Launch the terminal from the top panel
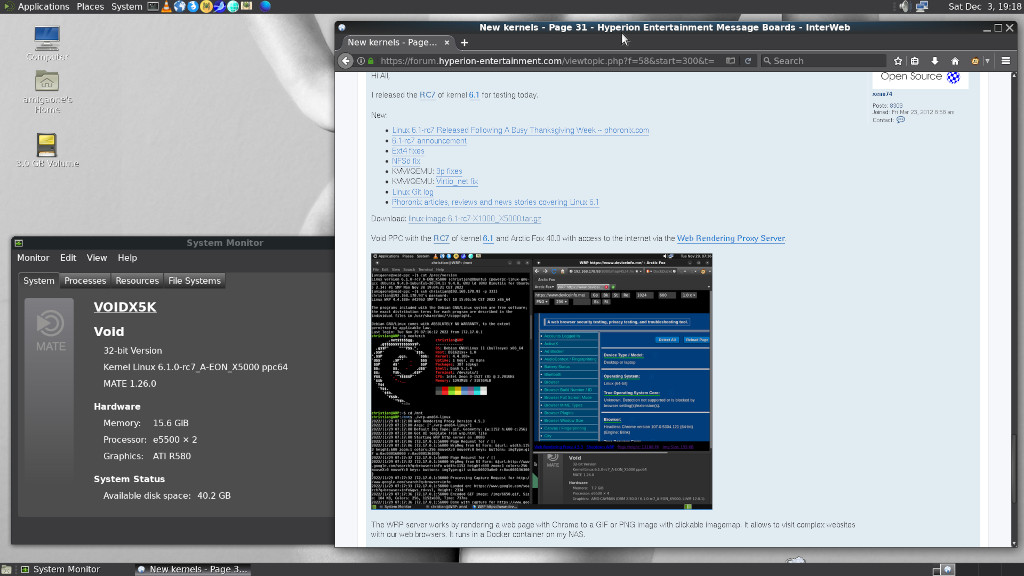The image size is (1024, 576). pyautogui.click(x=153, y=7)
